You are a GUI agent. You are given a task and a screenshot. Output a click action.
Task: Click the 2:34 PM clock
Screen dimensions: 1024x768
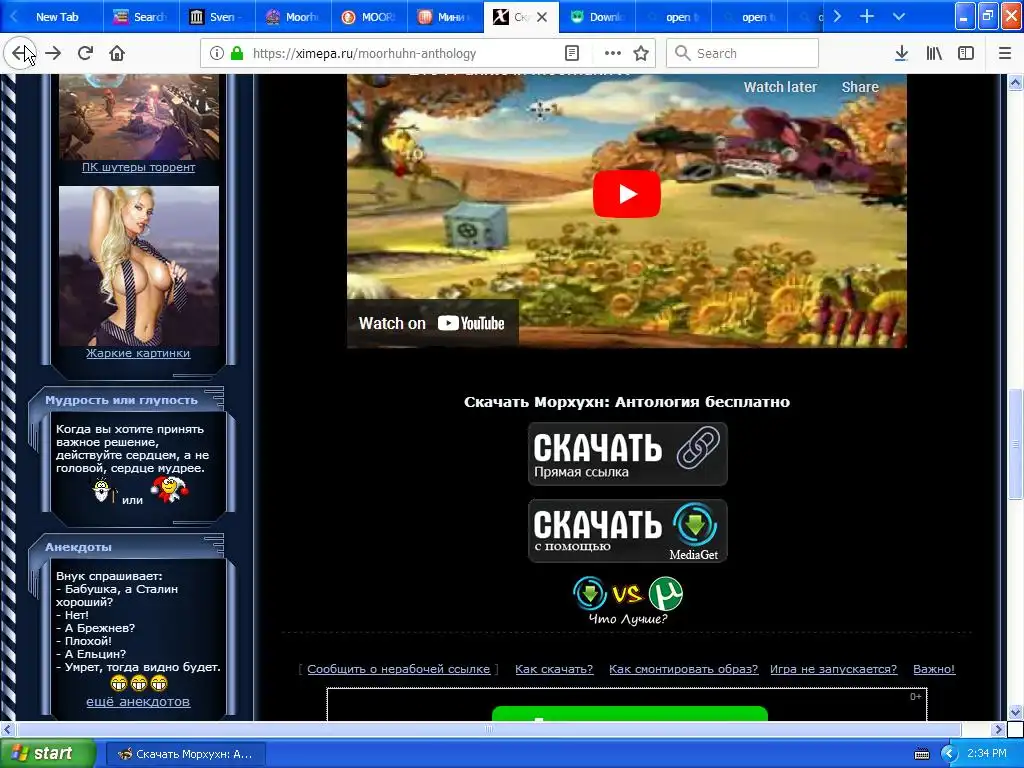tap(987, 754)
